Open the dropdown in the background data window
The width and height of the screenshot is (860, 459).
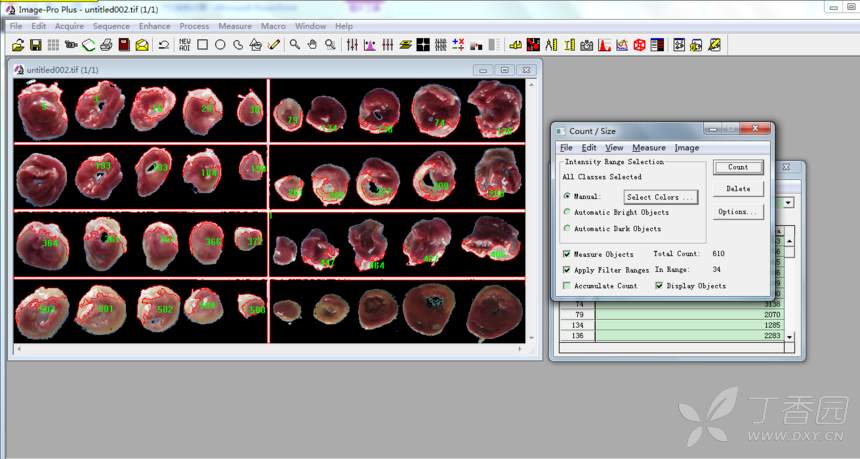788,202
